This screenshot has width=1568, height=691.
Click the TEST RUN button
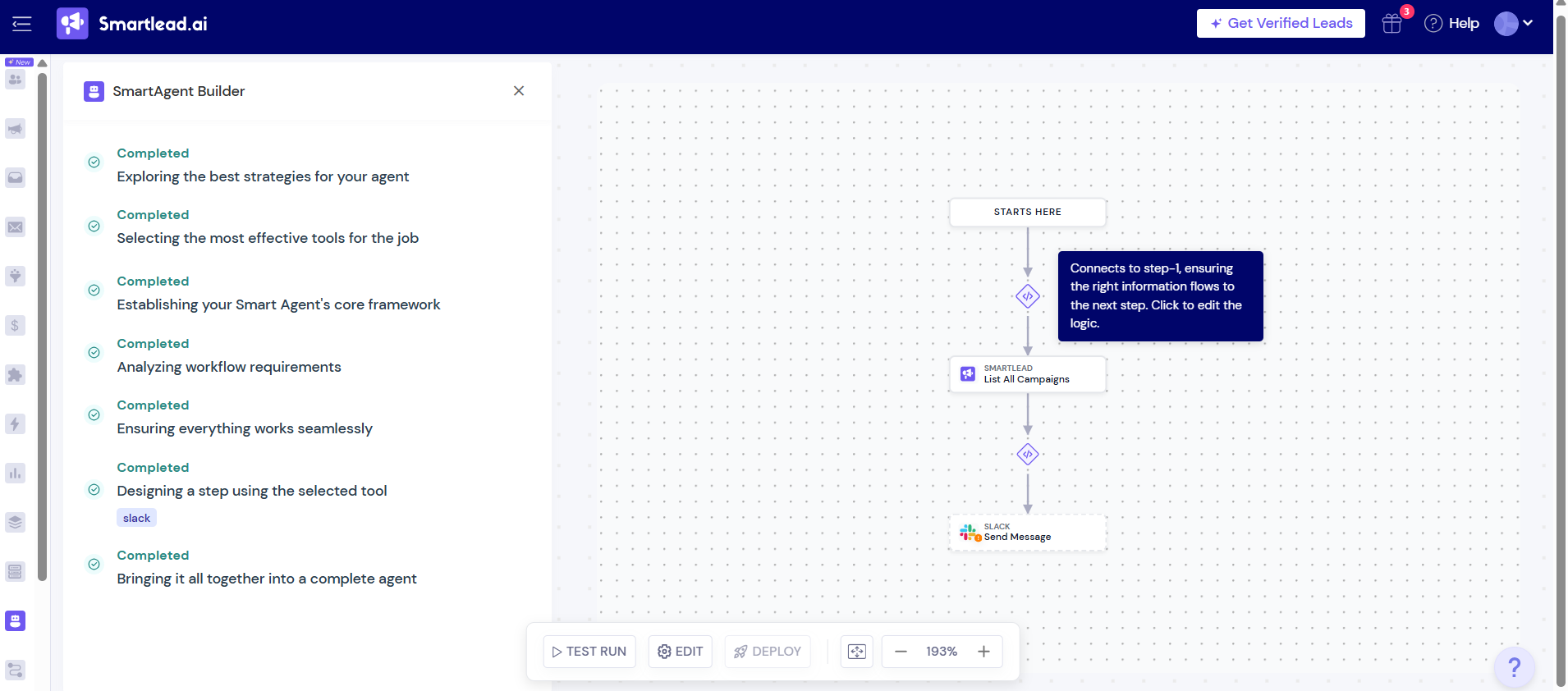[589, 652]
